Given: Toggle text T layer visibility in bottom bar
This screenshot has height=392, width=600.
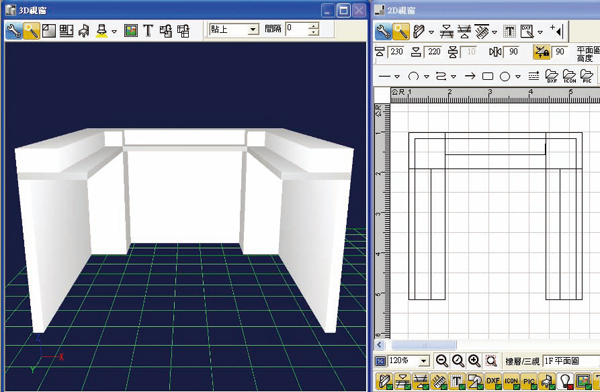Looking at the screenshot, I should point(457,381).
